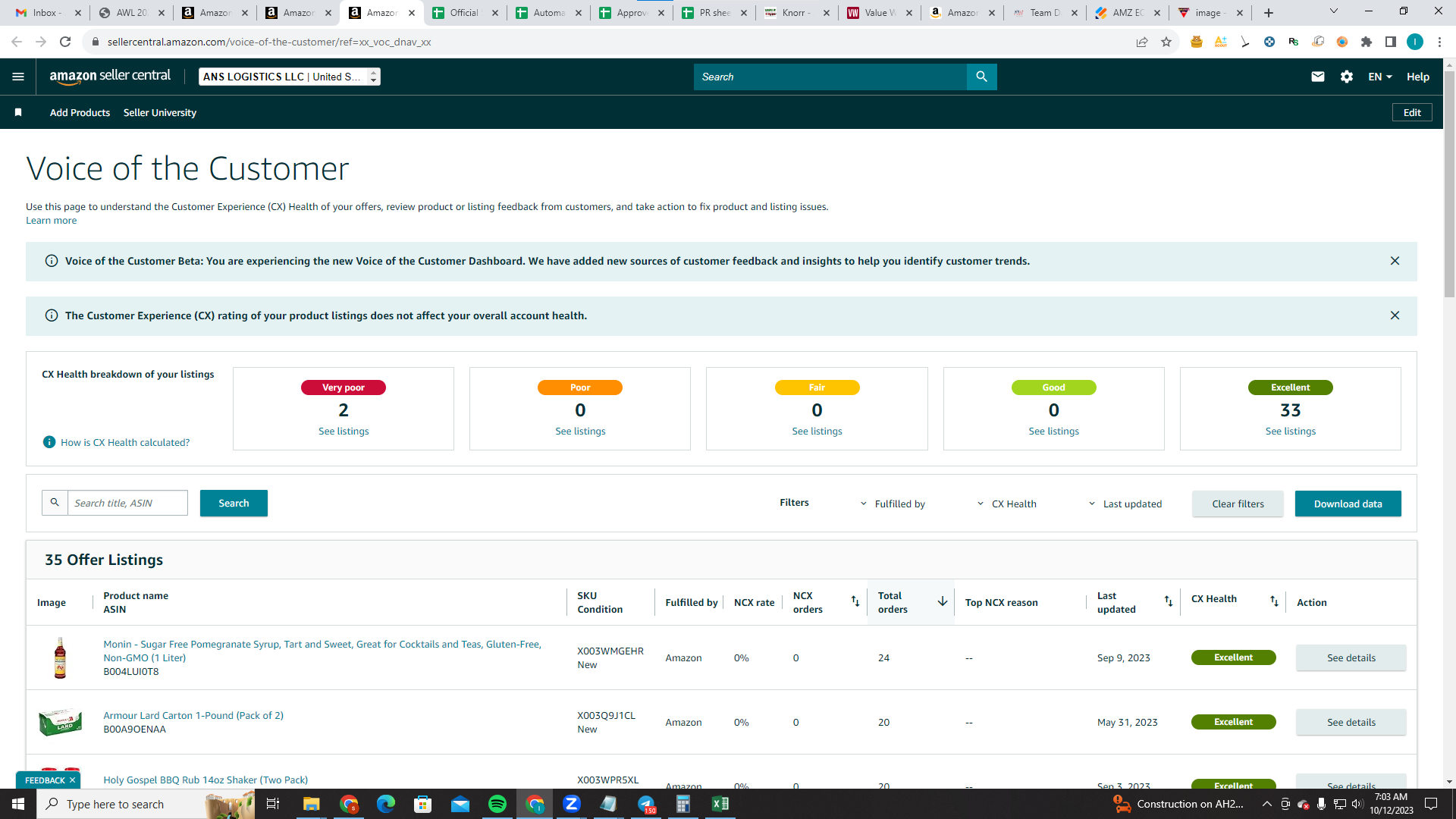Viewport: 1456px width, 819px height.
Task: Sort by Last updated column arrows
Action: pyautogui.click(x=1169, y=601)
